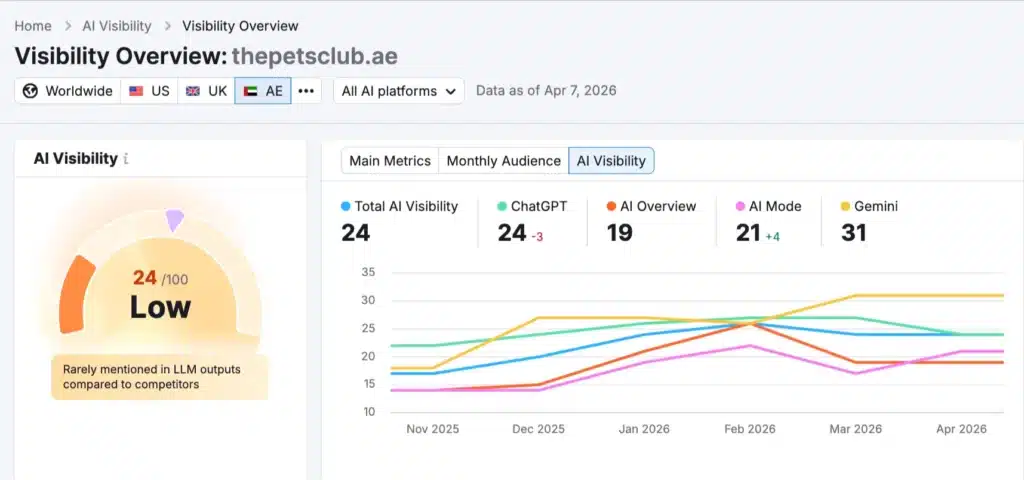Click the AI Overview legend label
Screen dimensions: 1024x480
pyautogui.click(x=658, y=206)
